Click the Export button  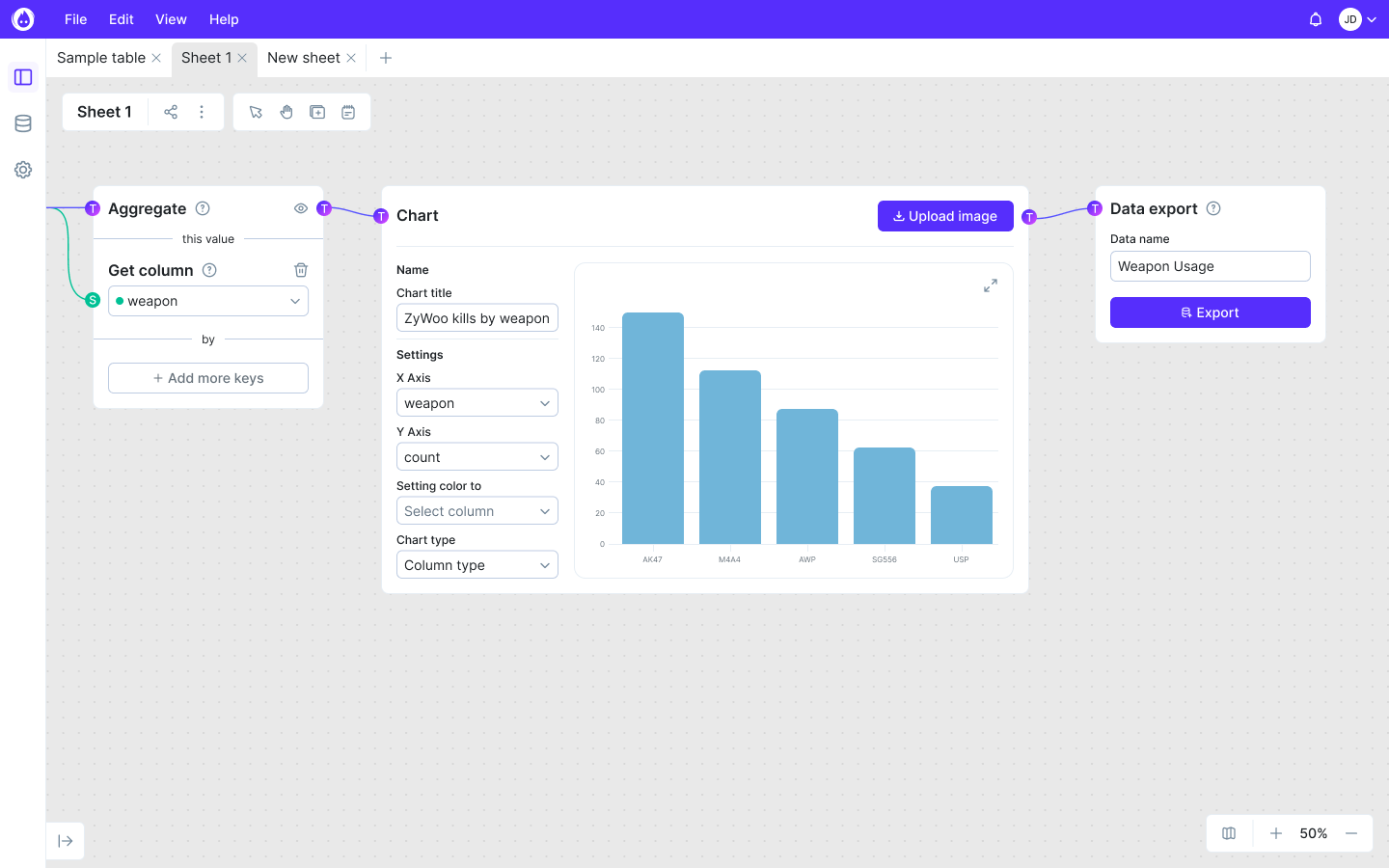coord(1211,312)
